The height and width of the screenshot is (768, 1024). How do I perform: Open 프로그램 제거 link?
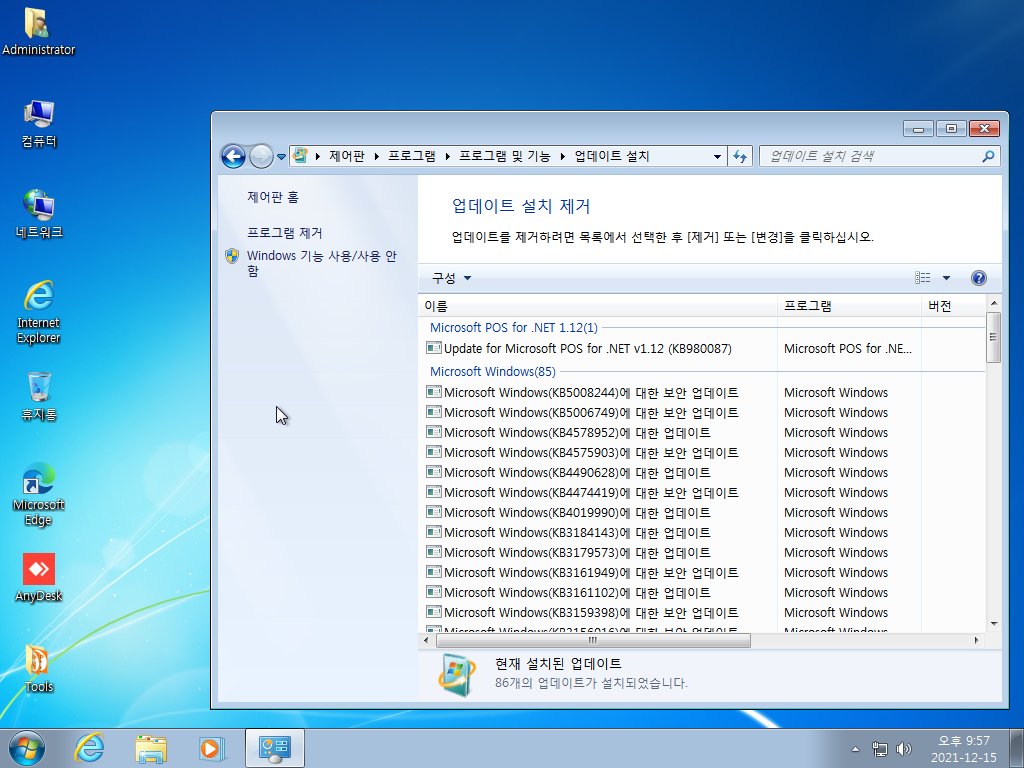(x=285, y=233)
